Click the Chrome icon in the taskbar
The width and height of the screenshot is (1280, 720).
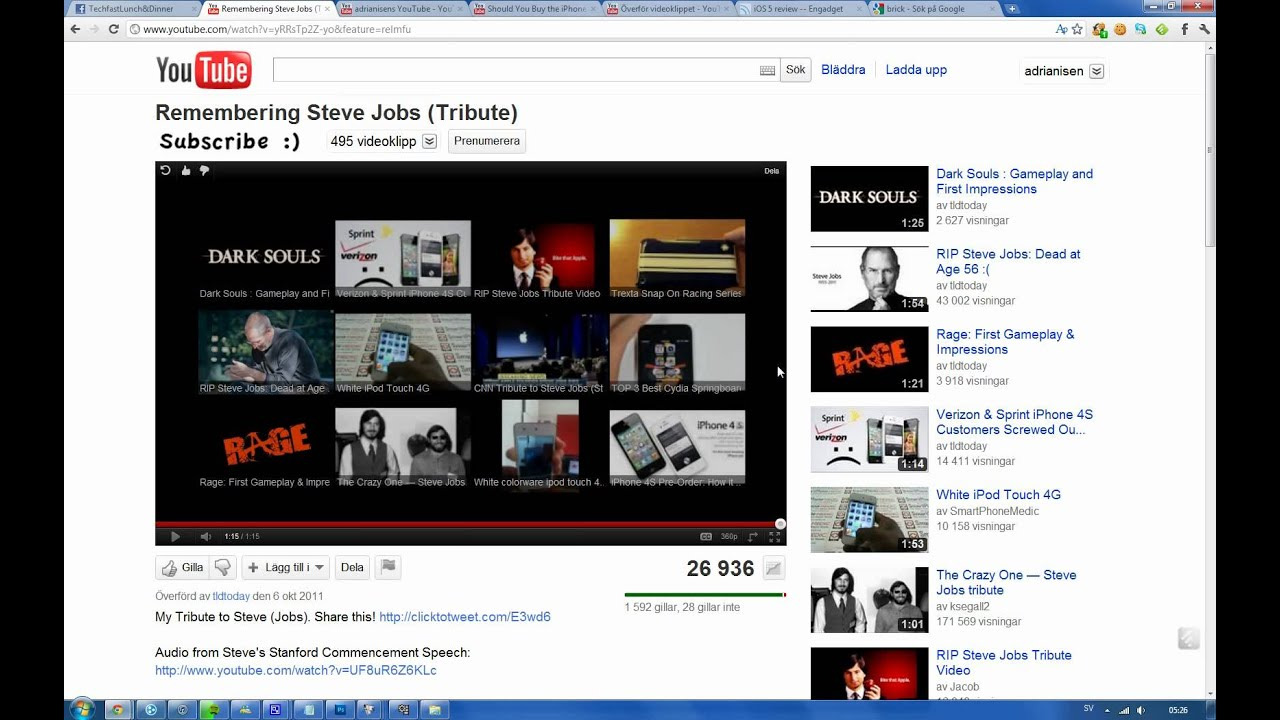(118, 710)
